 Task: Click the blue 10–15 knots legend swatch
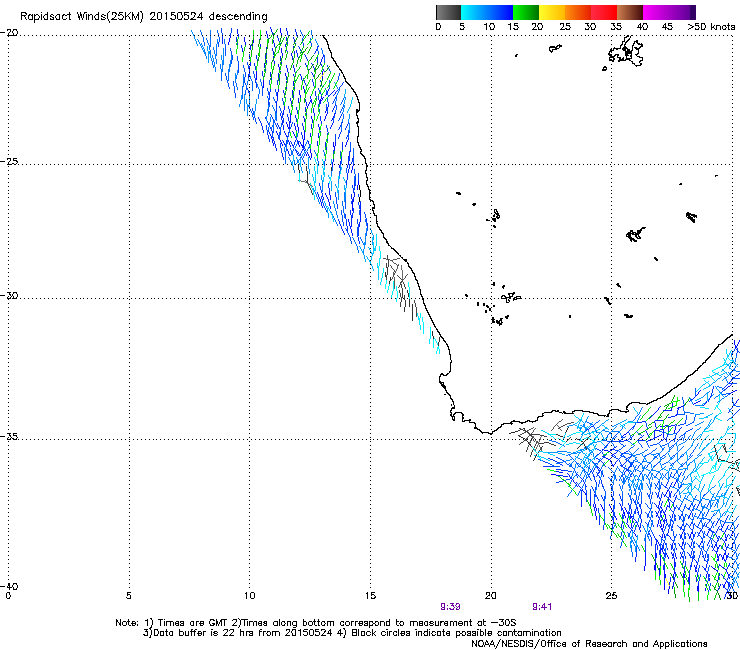[x=500, y=12]
